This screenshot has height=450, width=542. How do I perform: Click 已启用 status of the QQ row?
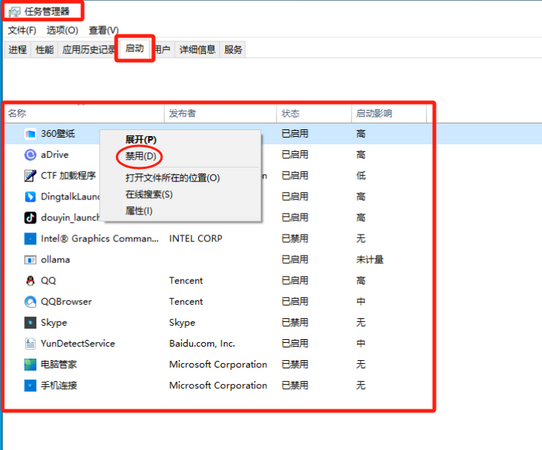[295, 281]
